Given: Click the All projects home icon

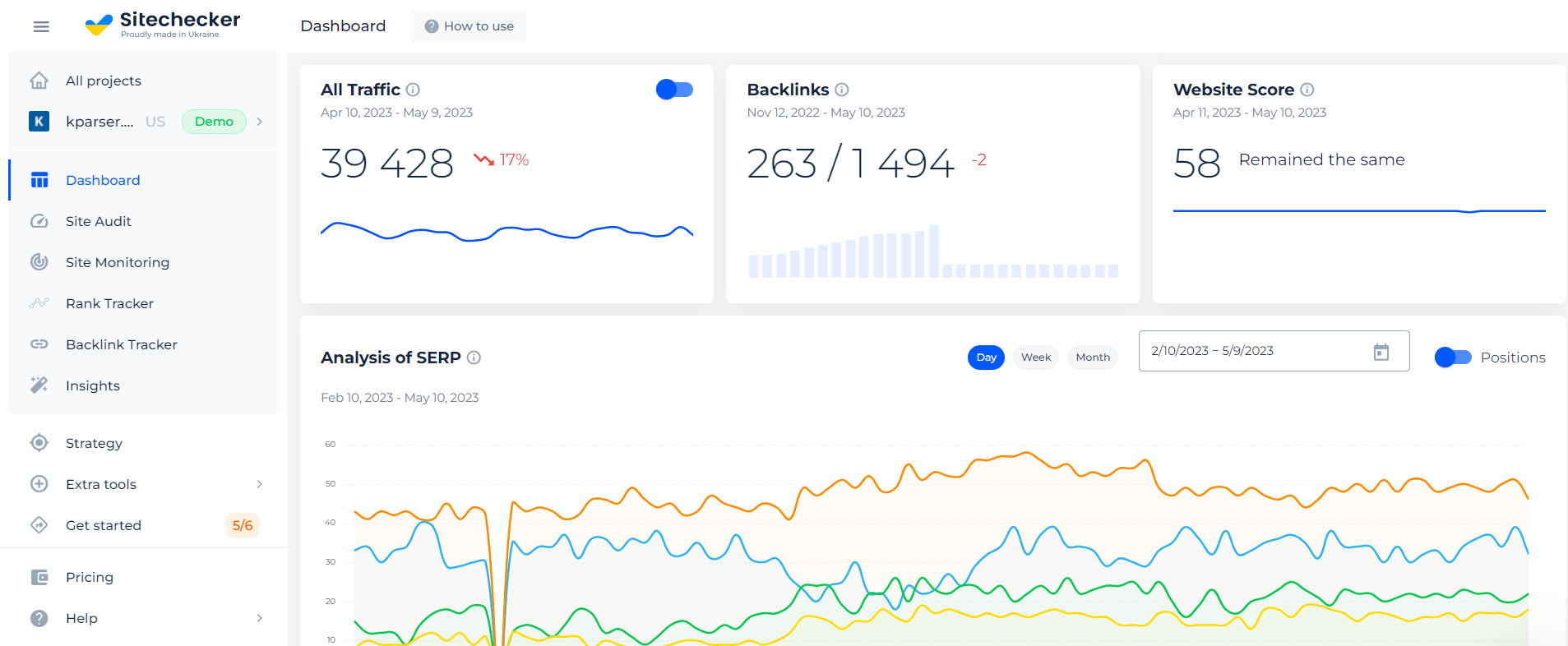Looking at the screenshot, I should 39,81.
